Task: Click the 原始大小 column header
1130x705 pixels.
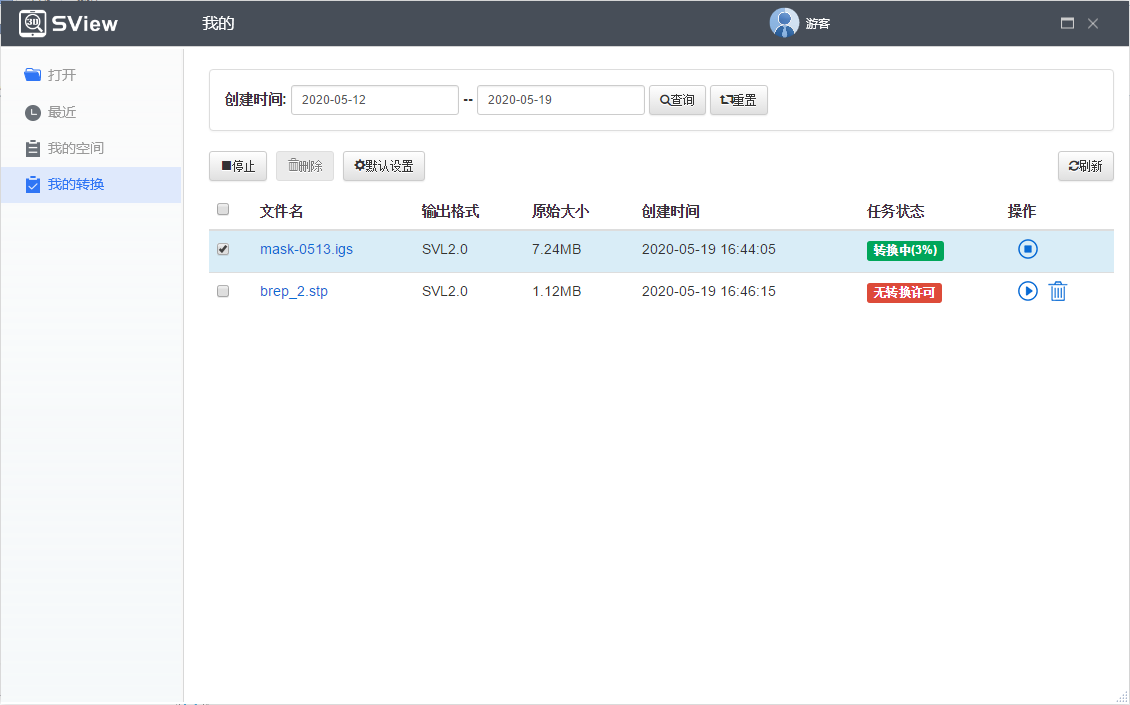Action: [561, 211]
